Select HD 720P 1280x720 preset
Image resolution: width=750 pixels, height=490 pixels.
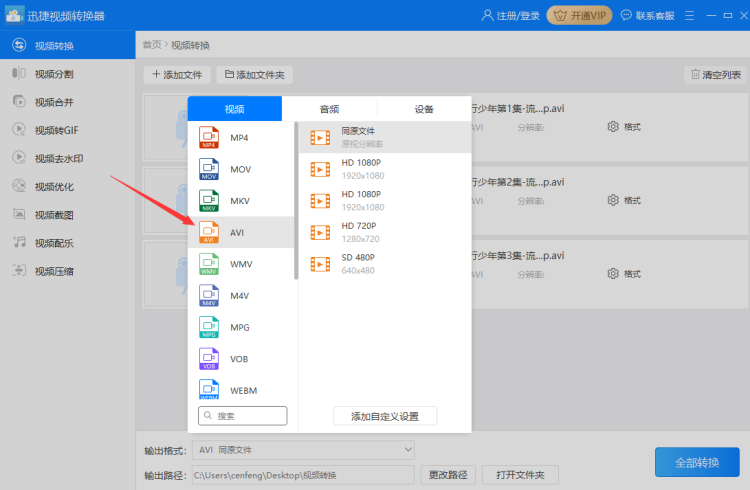click(x=385, y=232)
